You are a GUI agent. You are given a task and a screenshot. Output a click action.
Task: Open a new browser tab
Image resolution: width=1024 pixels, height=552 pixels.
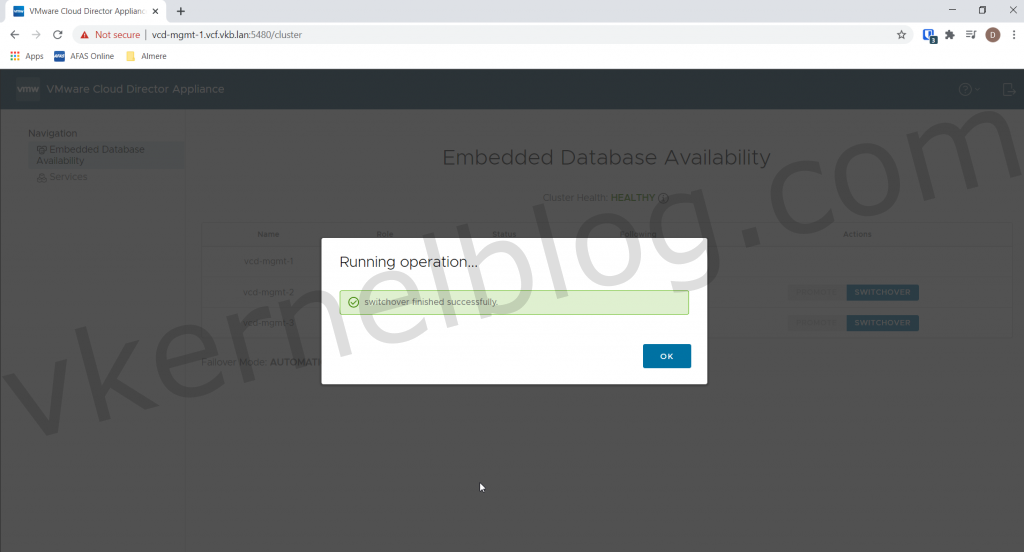click(181, 11)
